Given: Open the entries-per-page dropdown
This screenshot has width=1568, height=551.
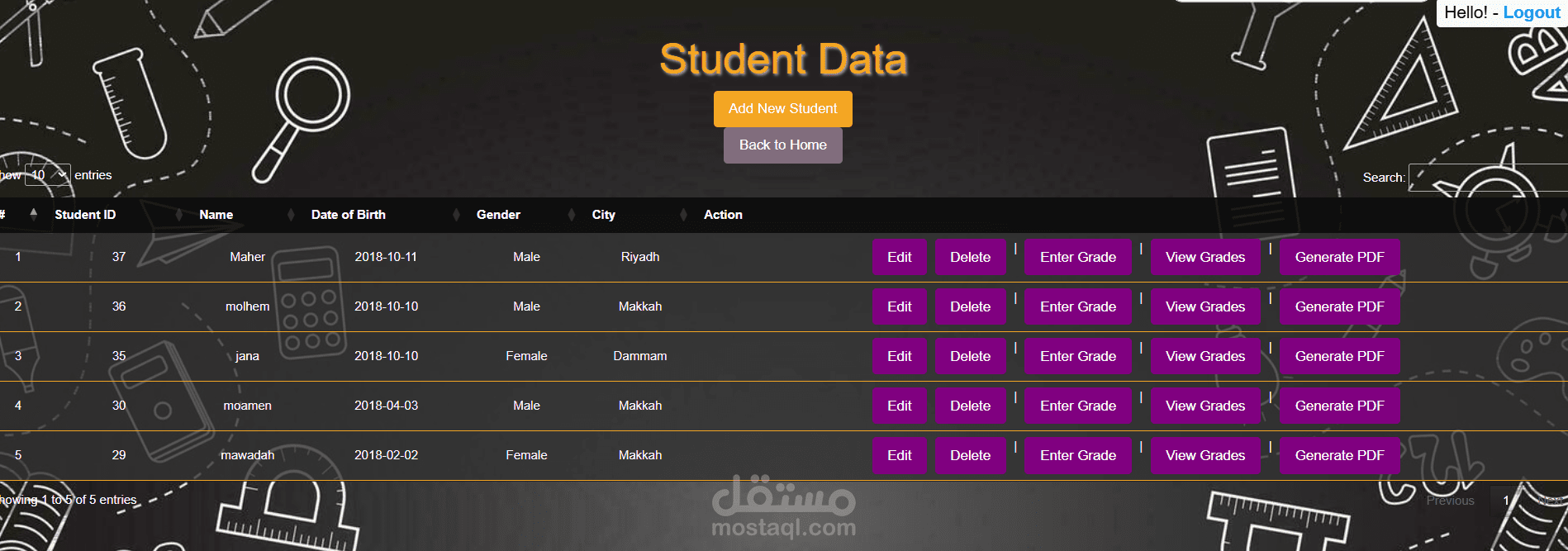Looking at the screenshot, I should pos(48,175).
